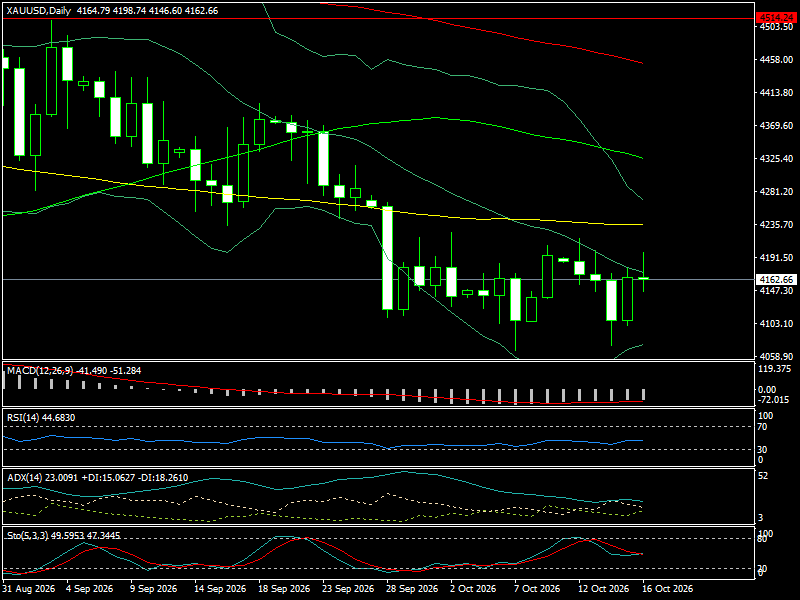The image size is (800, 600).
Task: Click the "4369.60" price axis label
Action: (776, 126)
